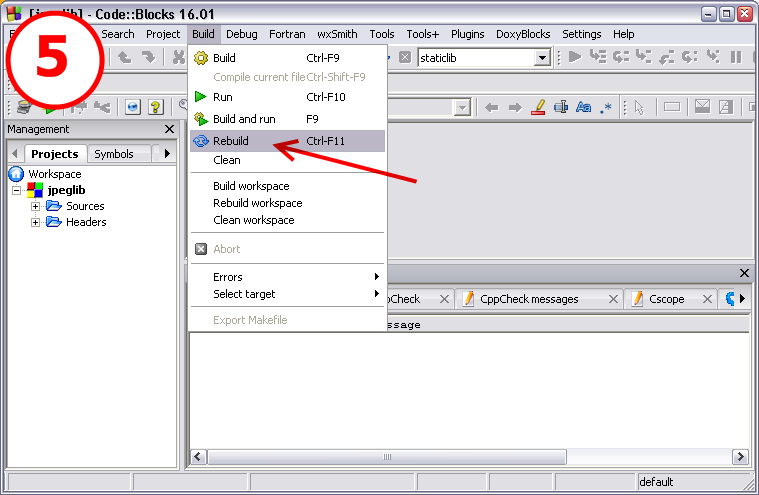
Task: Click the Cut scissors toolbar icon
Action: 179,58
